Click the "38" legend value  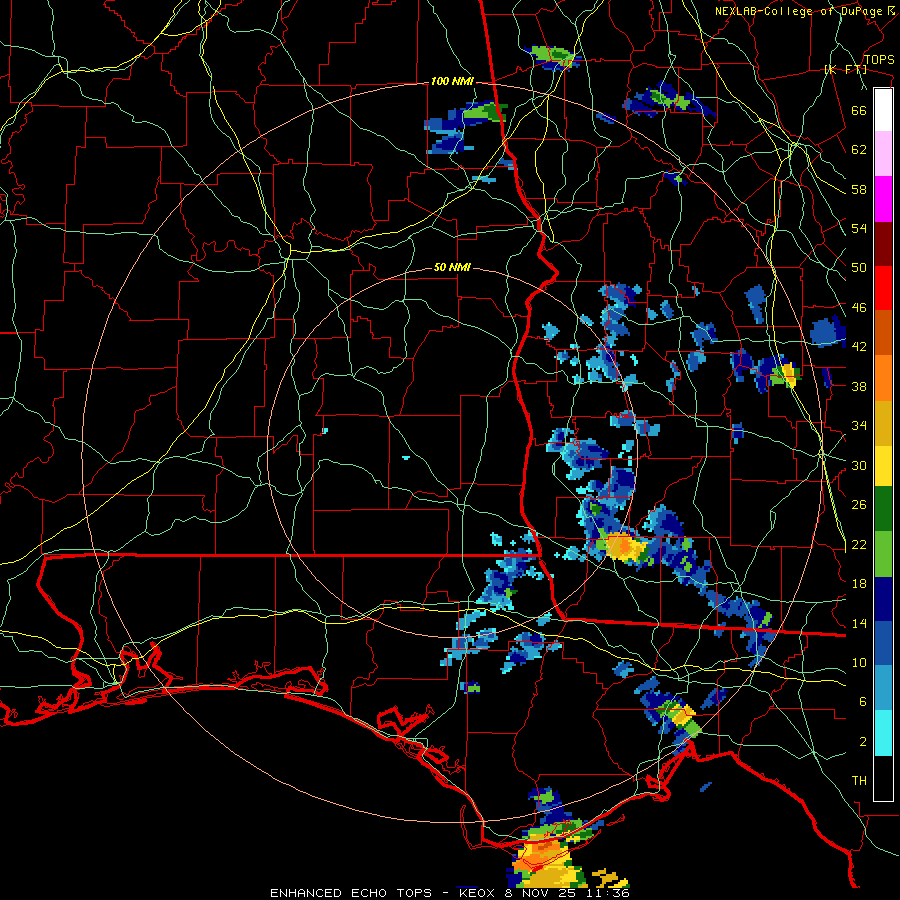coord(859,386)
